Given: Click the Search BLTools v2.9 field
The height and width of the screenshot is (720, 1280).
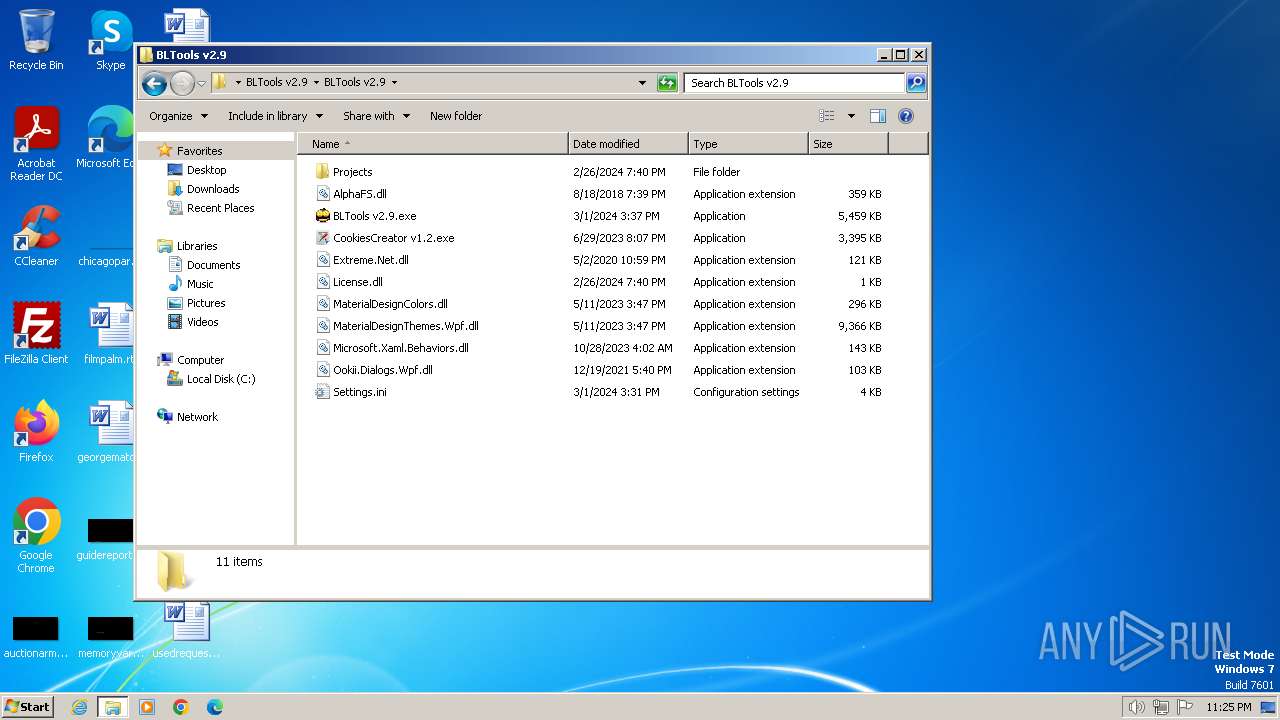Looking at the screenshot, I should tap(793, 83).
